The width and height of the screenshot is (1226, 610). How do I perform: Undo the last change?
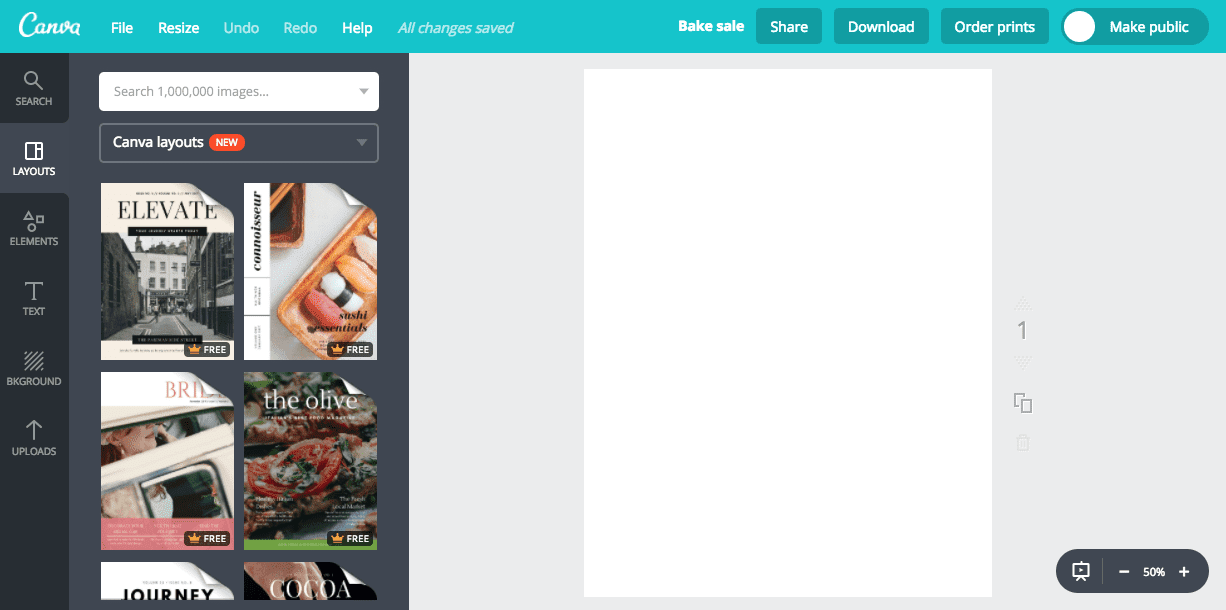click(240, 27)
